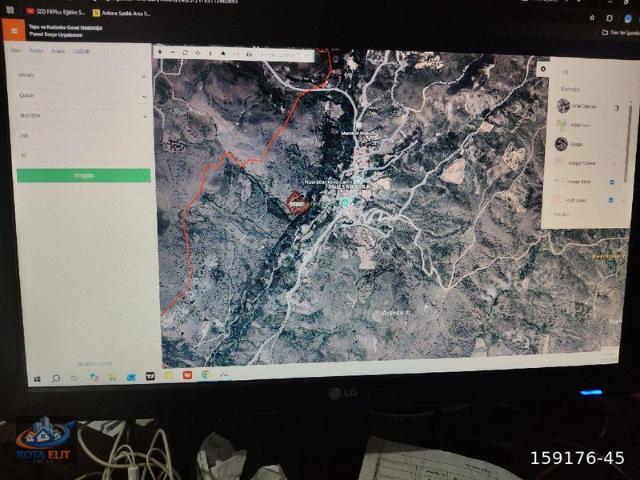Image resolution: width=640 pixels, height=480 pixels.
Task: Click the zoom out minus tool
Action: click(x=173, y=52)
